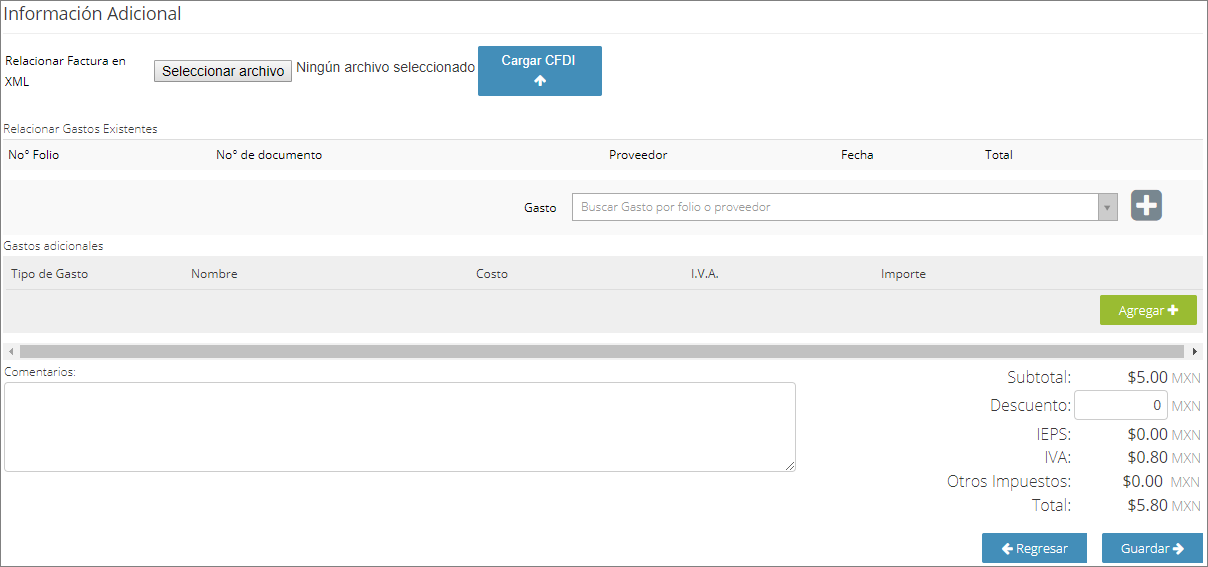Focus the Comentarios text area
Viewport: 1208px width, 567px height.
point(400,427)
